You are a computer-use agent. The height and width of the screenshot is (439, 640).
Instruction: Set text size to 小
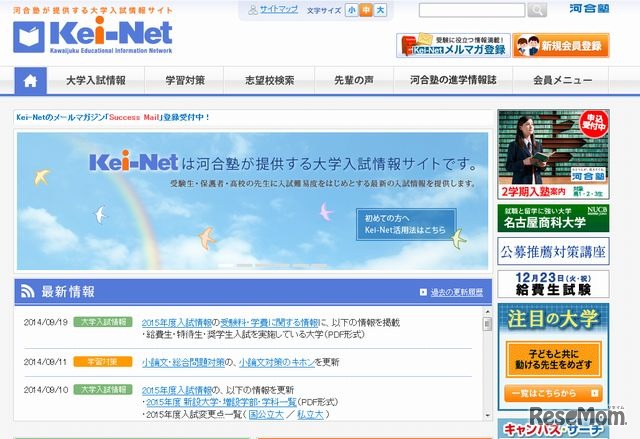(x=351, y=10)
